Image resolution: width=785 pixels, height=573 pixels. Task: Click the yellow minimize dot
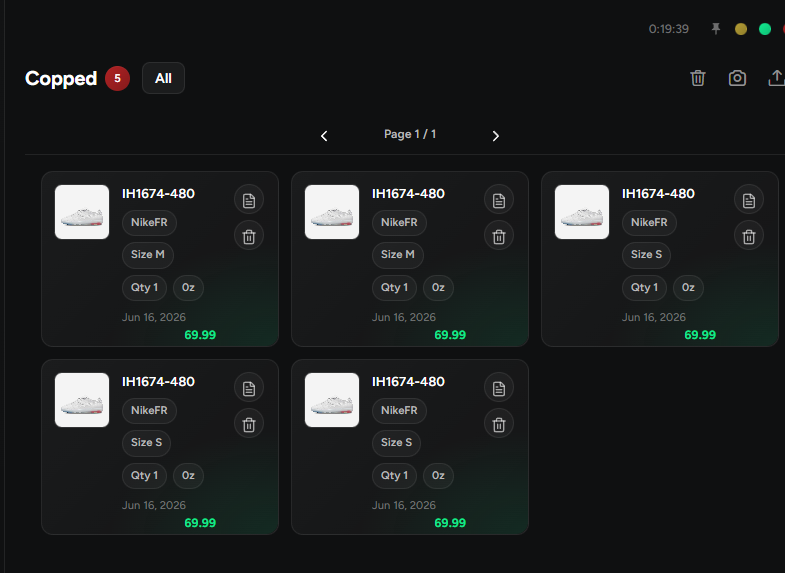741,29
